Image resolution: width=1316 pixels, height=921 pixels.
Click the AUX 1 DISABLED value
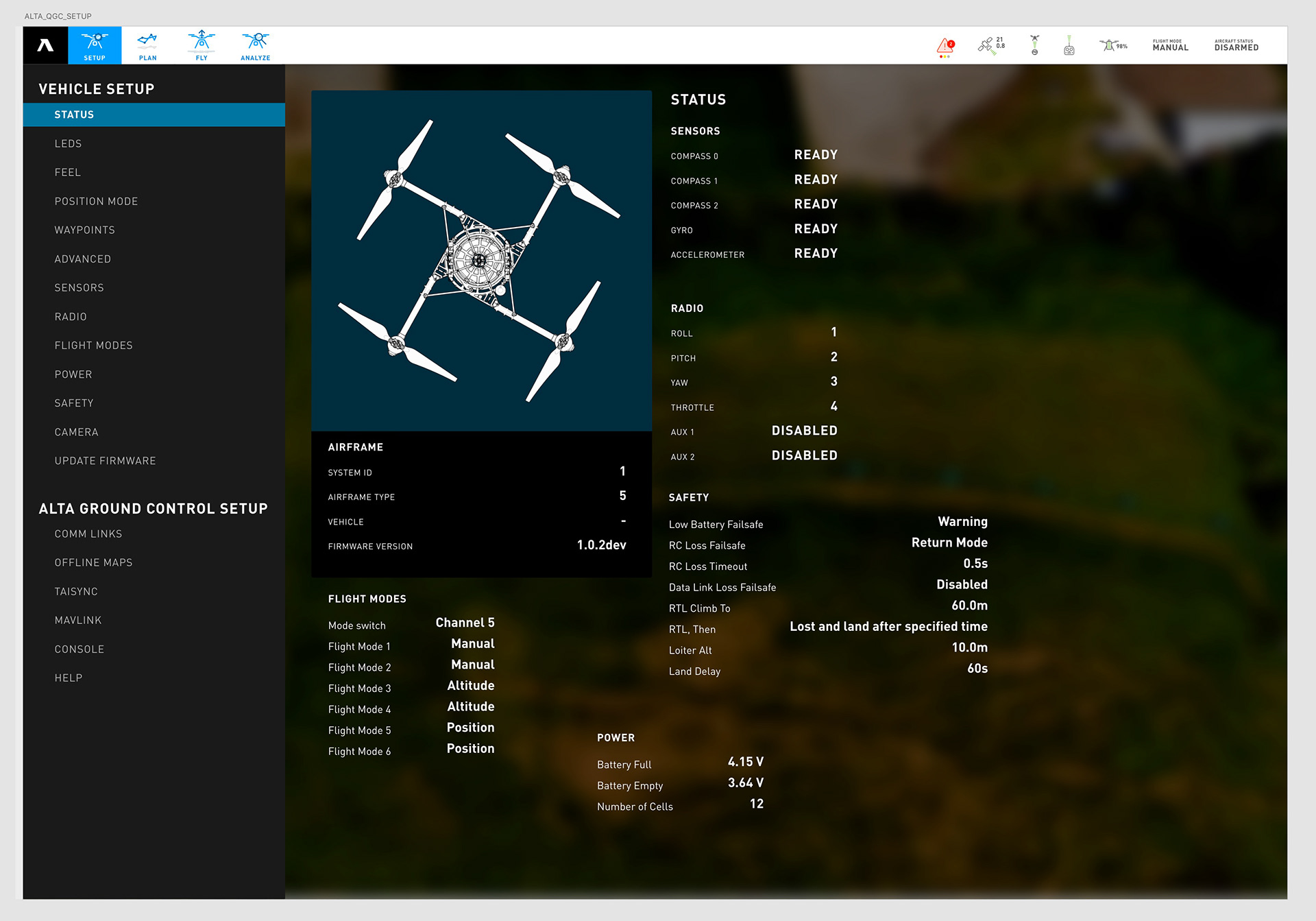[x=804, y=431]
